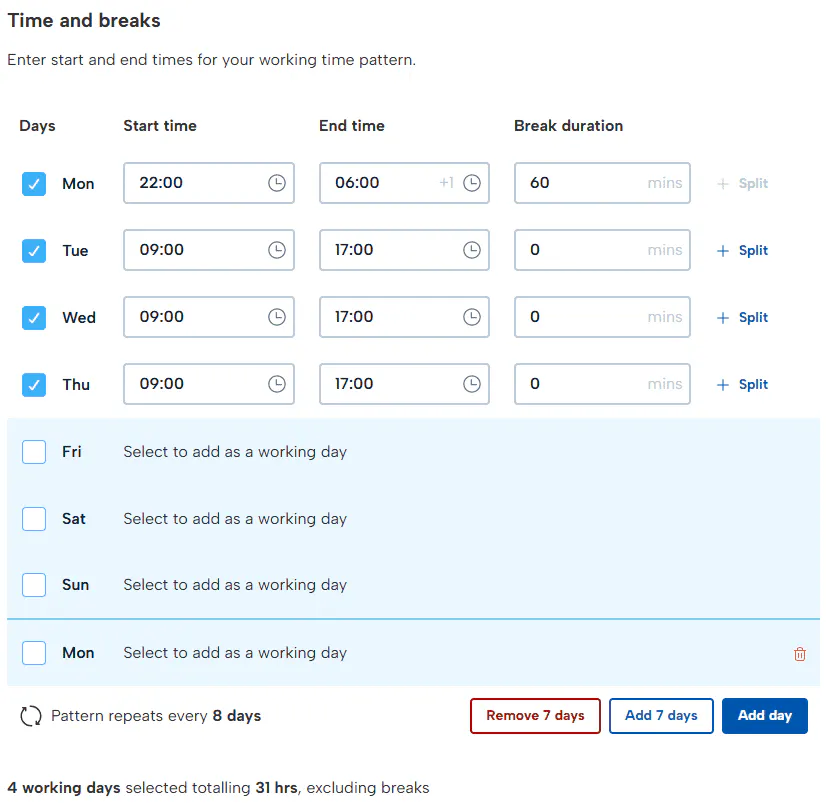Open time picker for Tuesday end time
Viewport: 826px width, 803px height.
pos(472,250)
